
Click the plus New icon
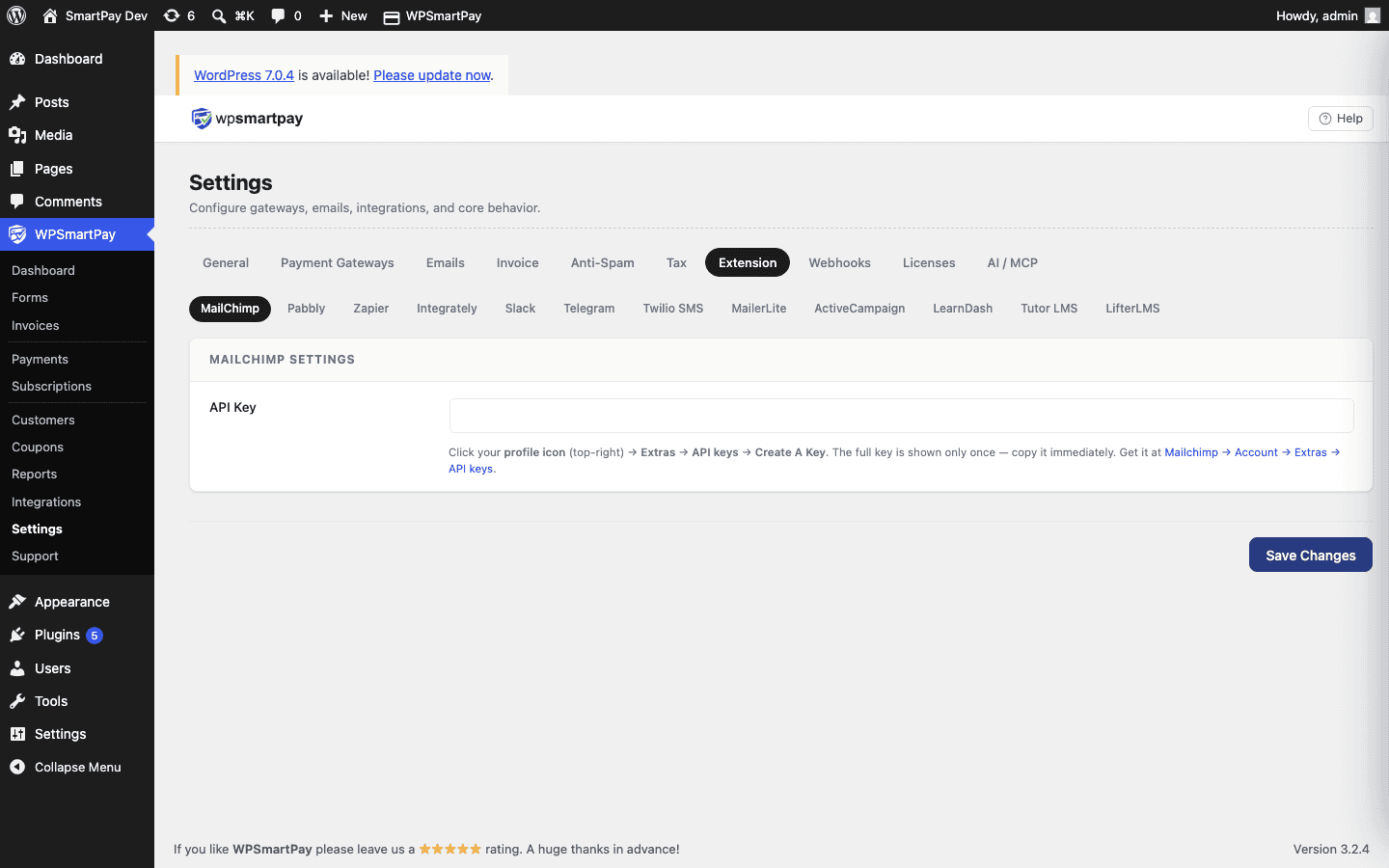[326, 15]
